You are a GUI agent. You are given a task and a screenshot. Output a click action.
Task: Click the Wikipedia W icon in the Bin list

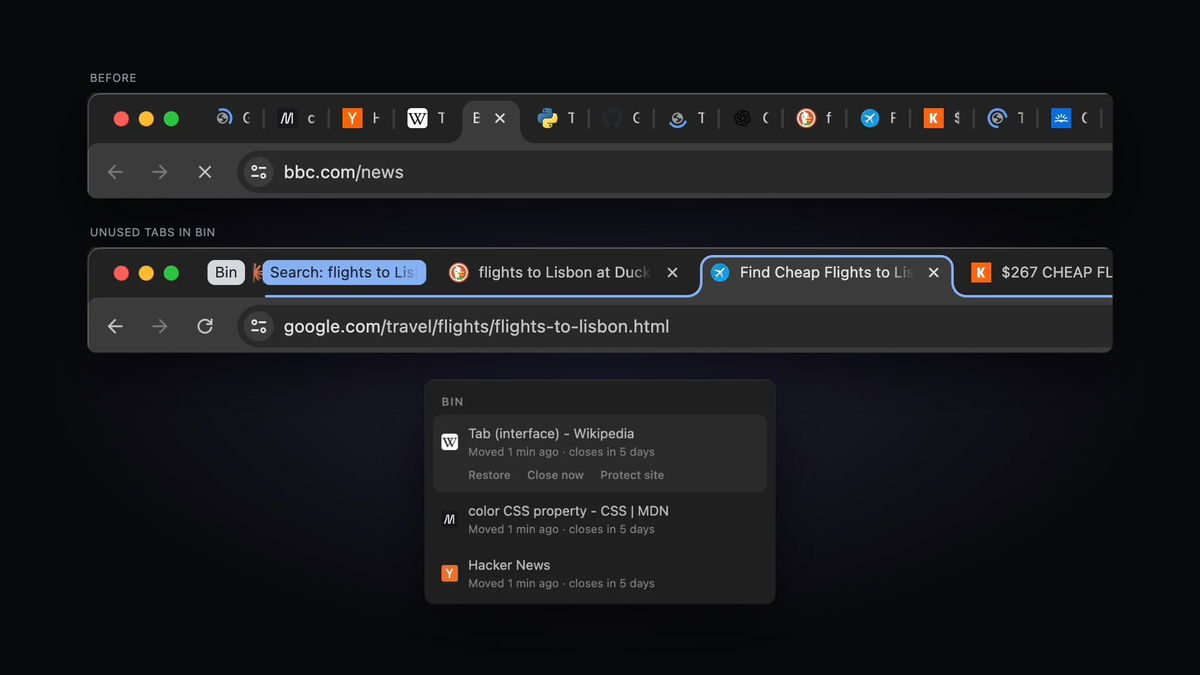450,441
